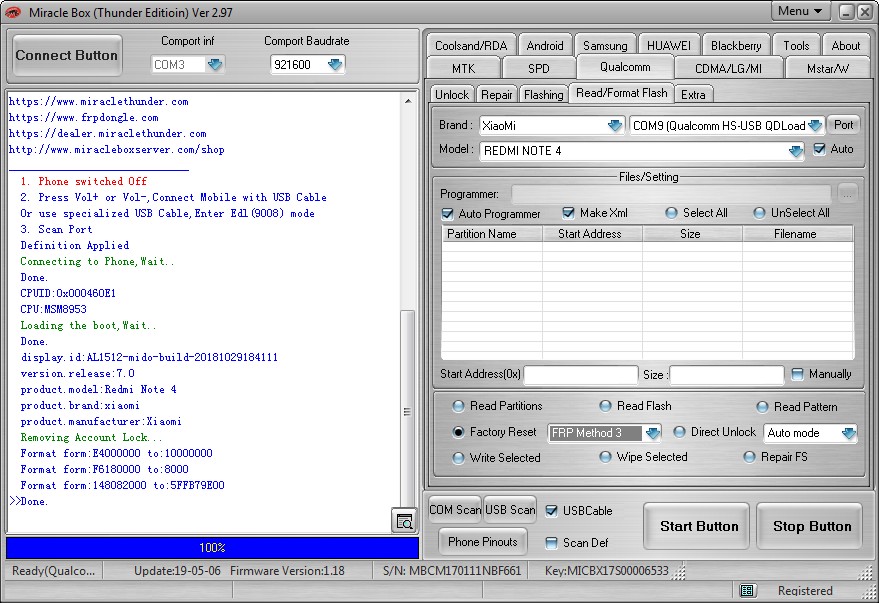This screenshot has height=603, width=879.
Task: Click the Programmer browse button
Action: click(x=848, y=194)
